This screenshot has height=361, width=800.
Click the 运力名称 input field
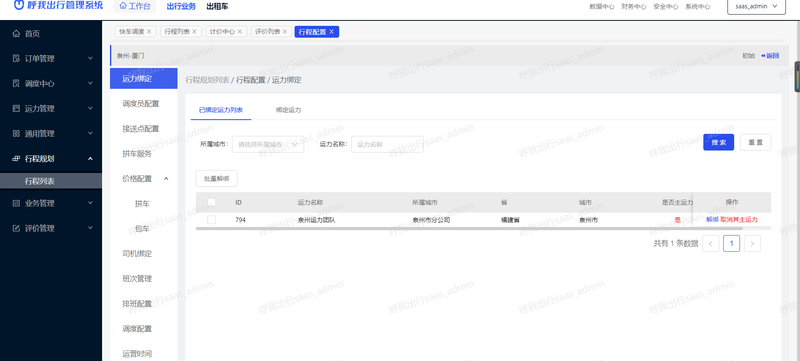pyautogui.click(x=387, y=144)
